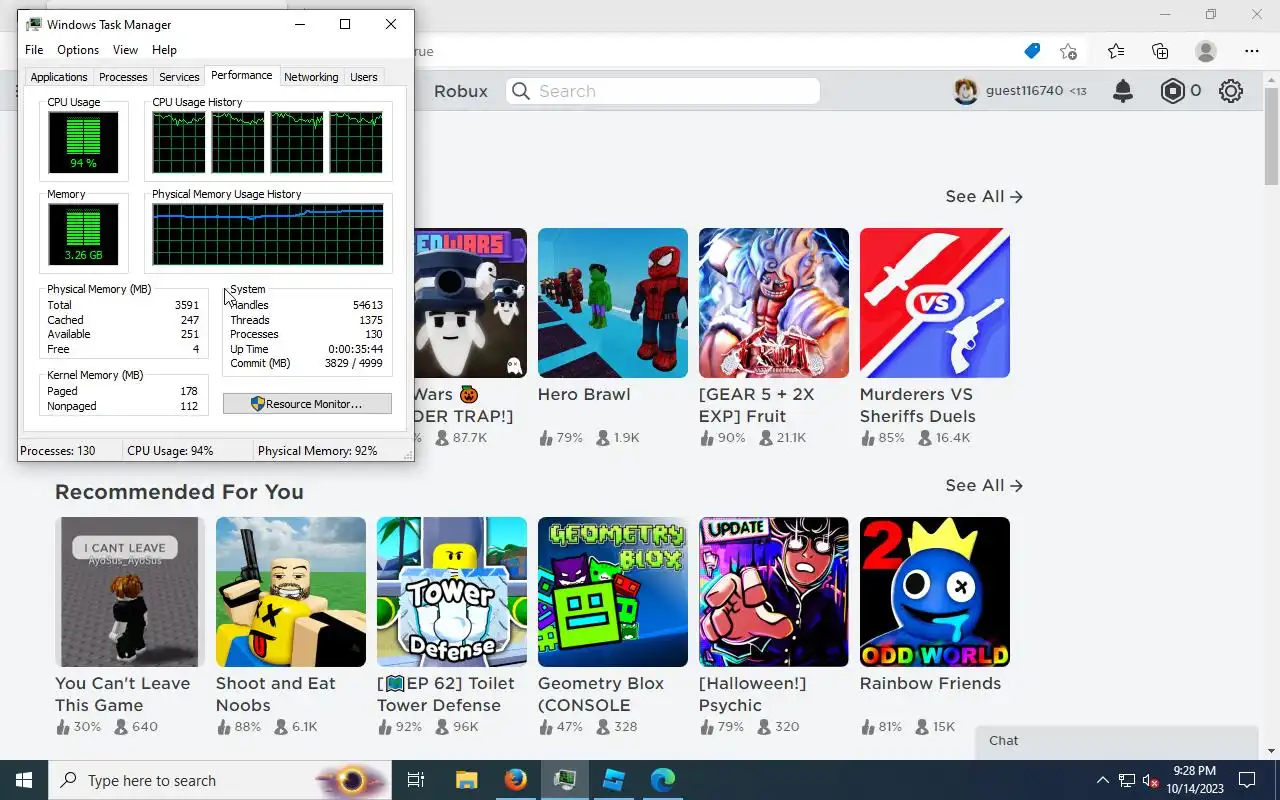Click See All for Recommended For You
The image size is (1280, 800).
(984, 486)
